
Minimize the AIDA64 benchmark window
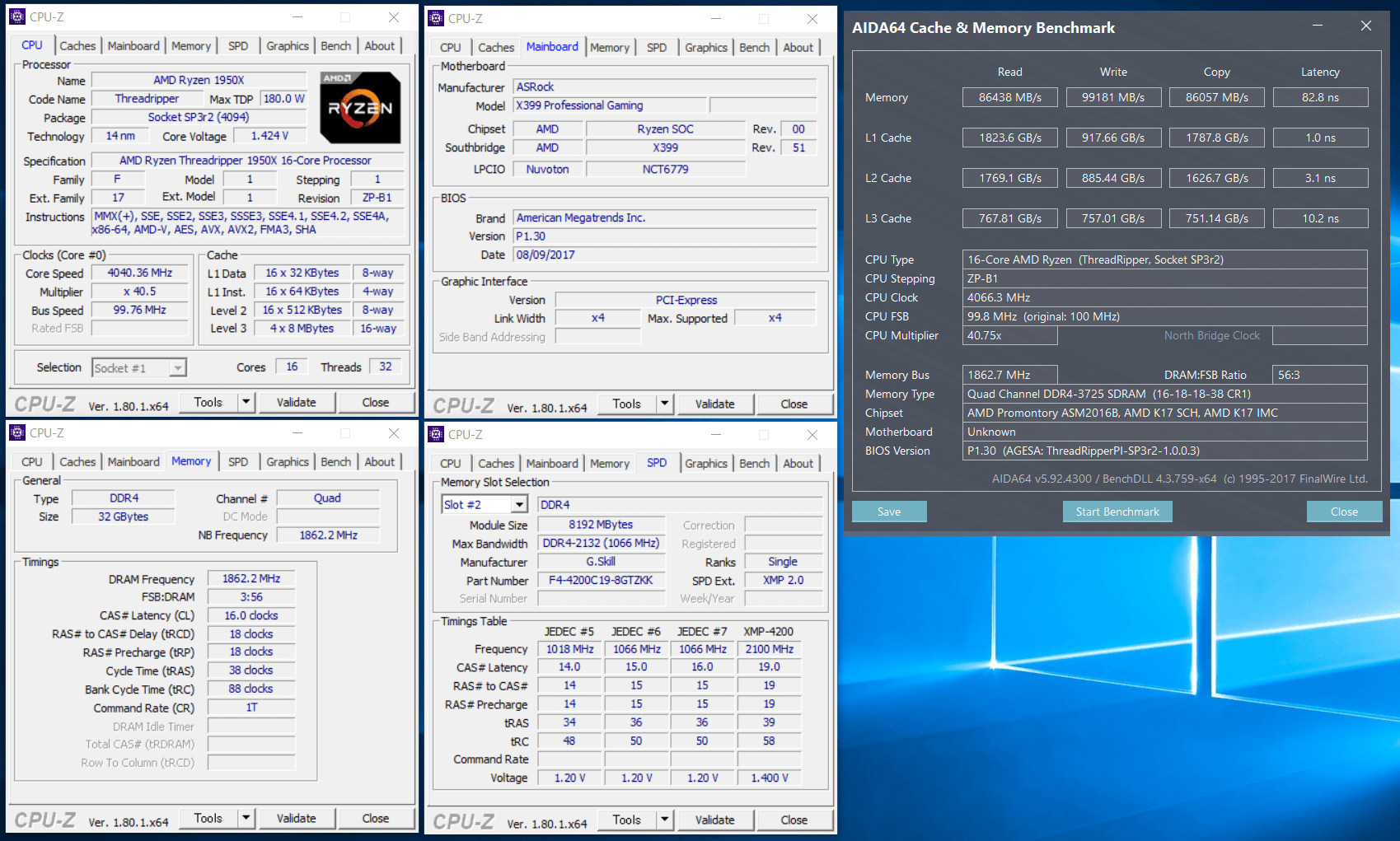coord(1318,26)
